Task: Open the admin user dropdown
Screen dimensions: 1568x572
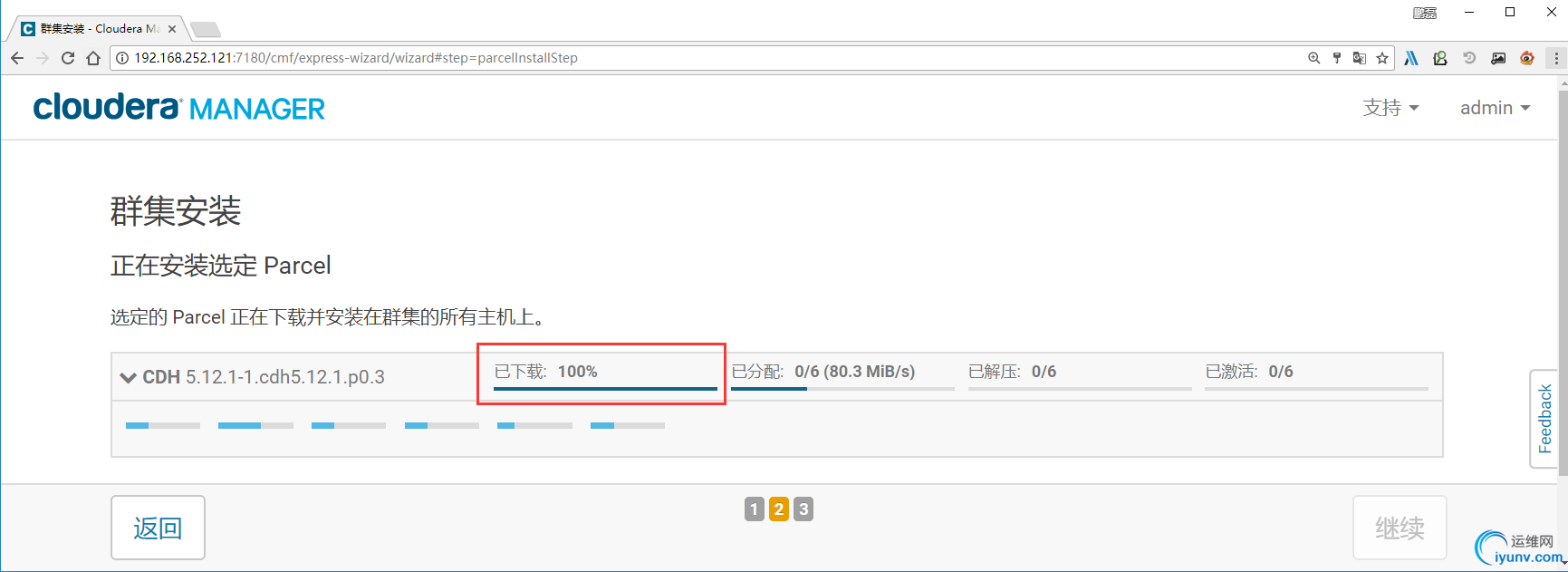Action: pyautogui.click(x=1496, y=108)
